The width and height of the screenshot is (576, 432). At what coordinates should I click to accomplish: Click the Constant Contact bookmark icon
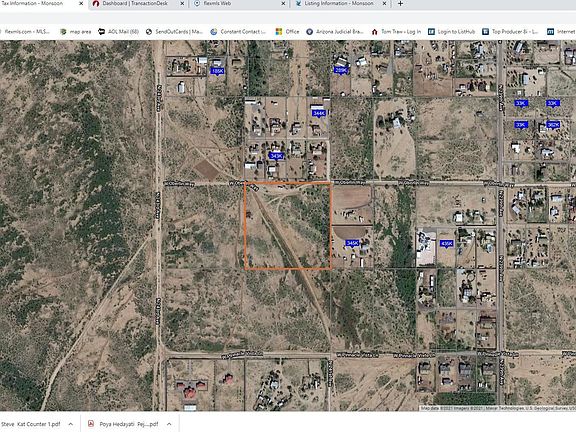pos(214,32)
